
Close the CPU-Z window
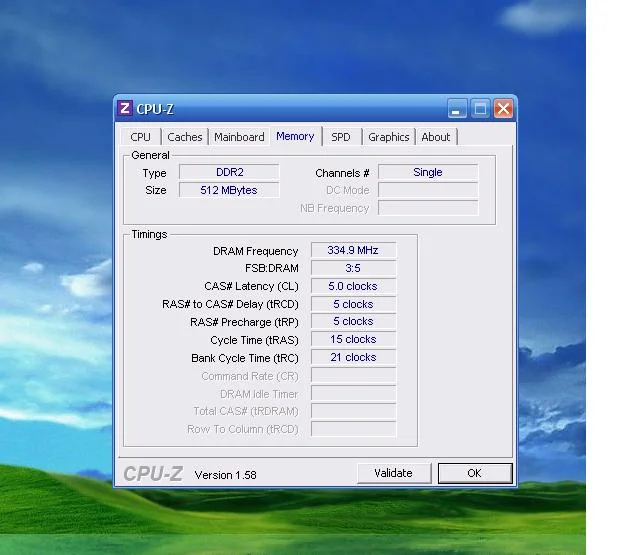coord(503,109)
